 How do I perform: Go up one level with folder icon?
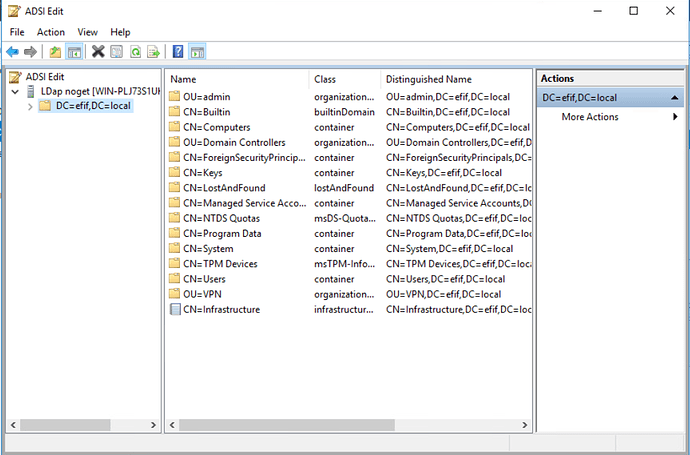tap(55, 52)
